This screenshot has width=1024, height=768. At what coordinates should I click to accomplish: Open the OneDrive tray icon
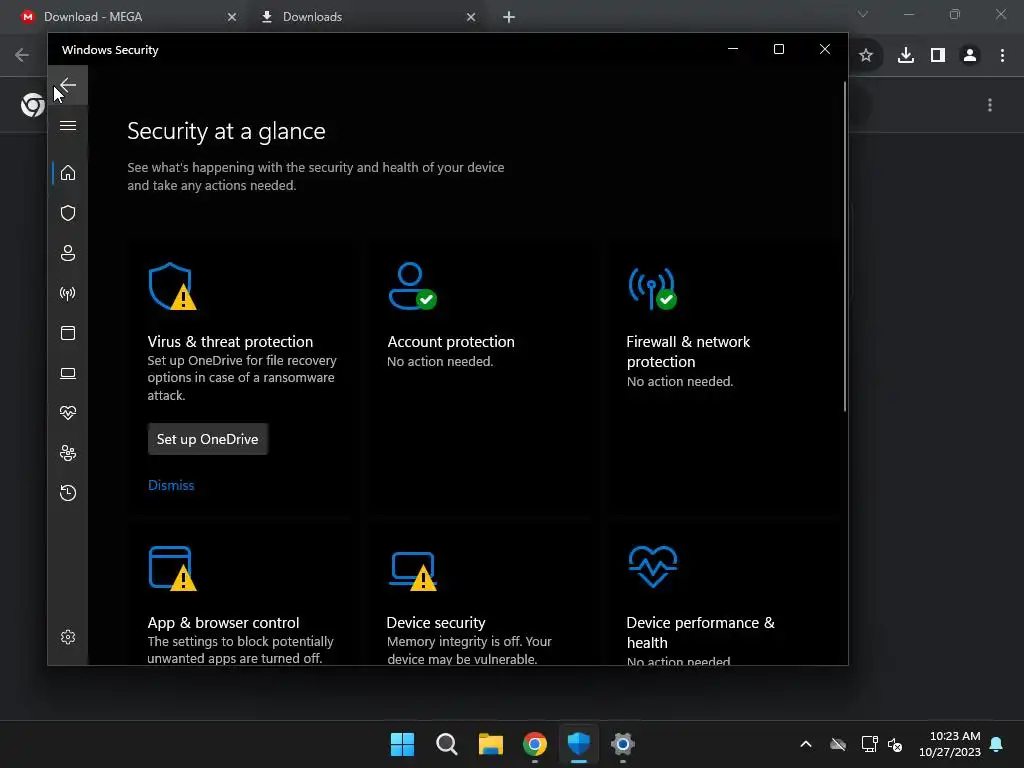838,744
